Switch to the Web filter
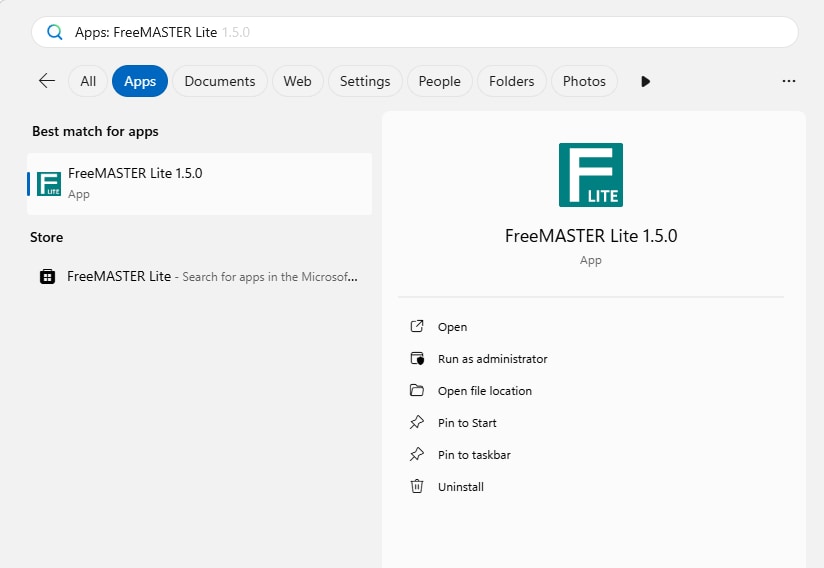The image size is (824, 568). [297, 81]
